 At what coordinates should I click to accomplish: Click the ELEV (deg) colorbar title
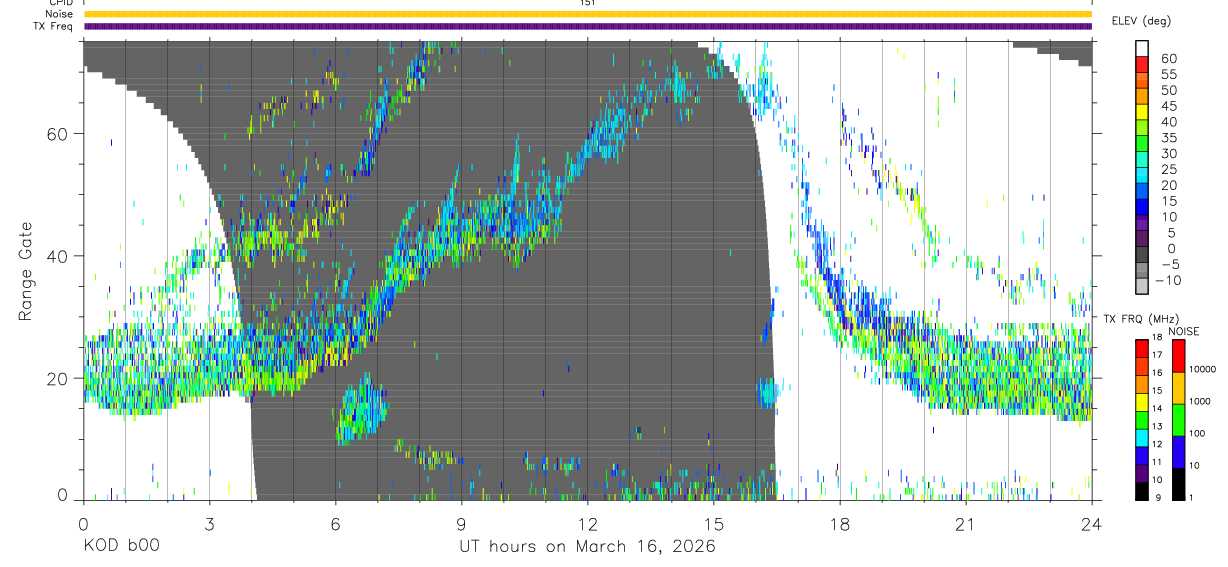tap(1141, 20)
